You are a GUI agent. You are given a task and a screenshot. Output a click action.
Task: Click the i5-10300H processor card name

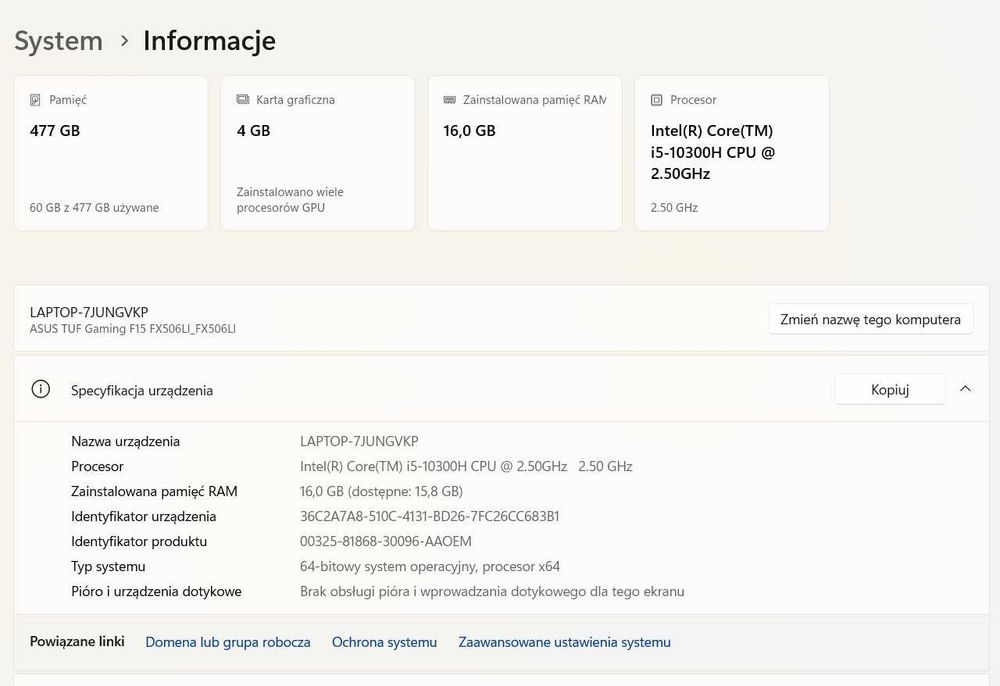712,152
